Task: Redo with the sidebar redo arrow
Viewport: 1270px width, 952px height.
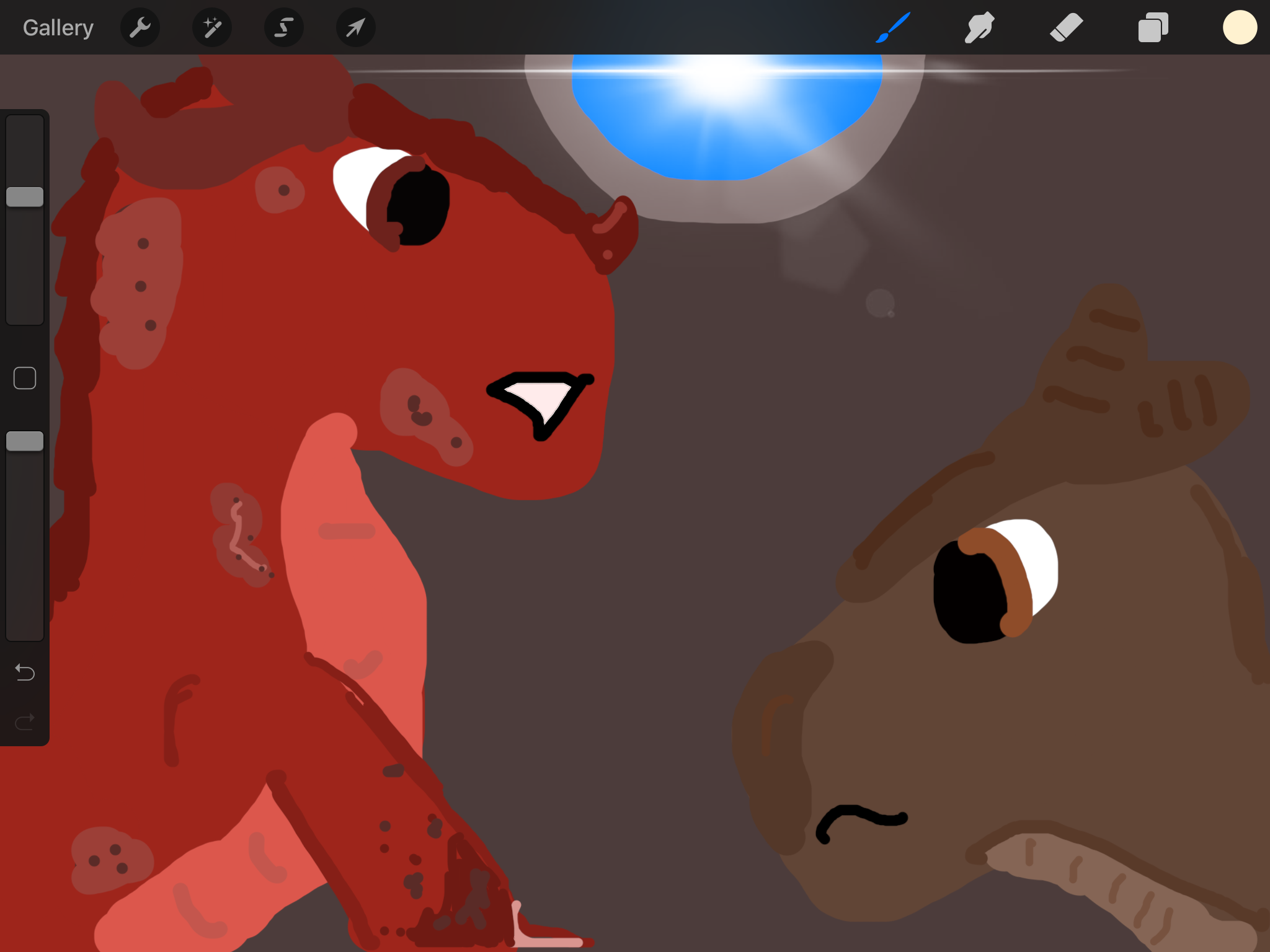Action: (25, 721)
